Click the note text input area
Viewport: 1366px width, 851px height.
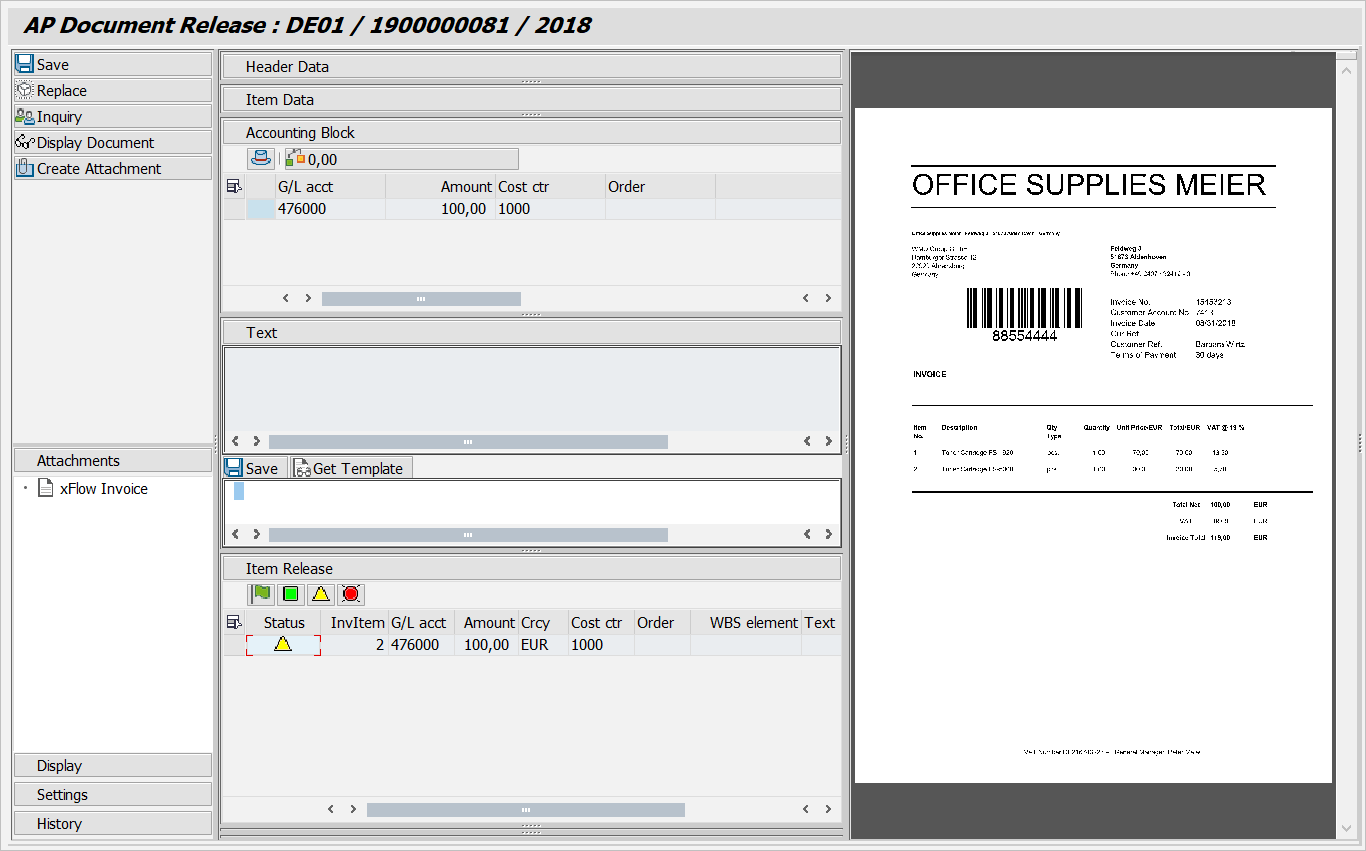tap(531, 500)
